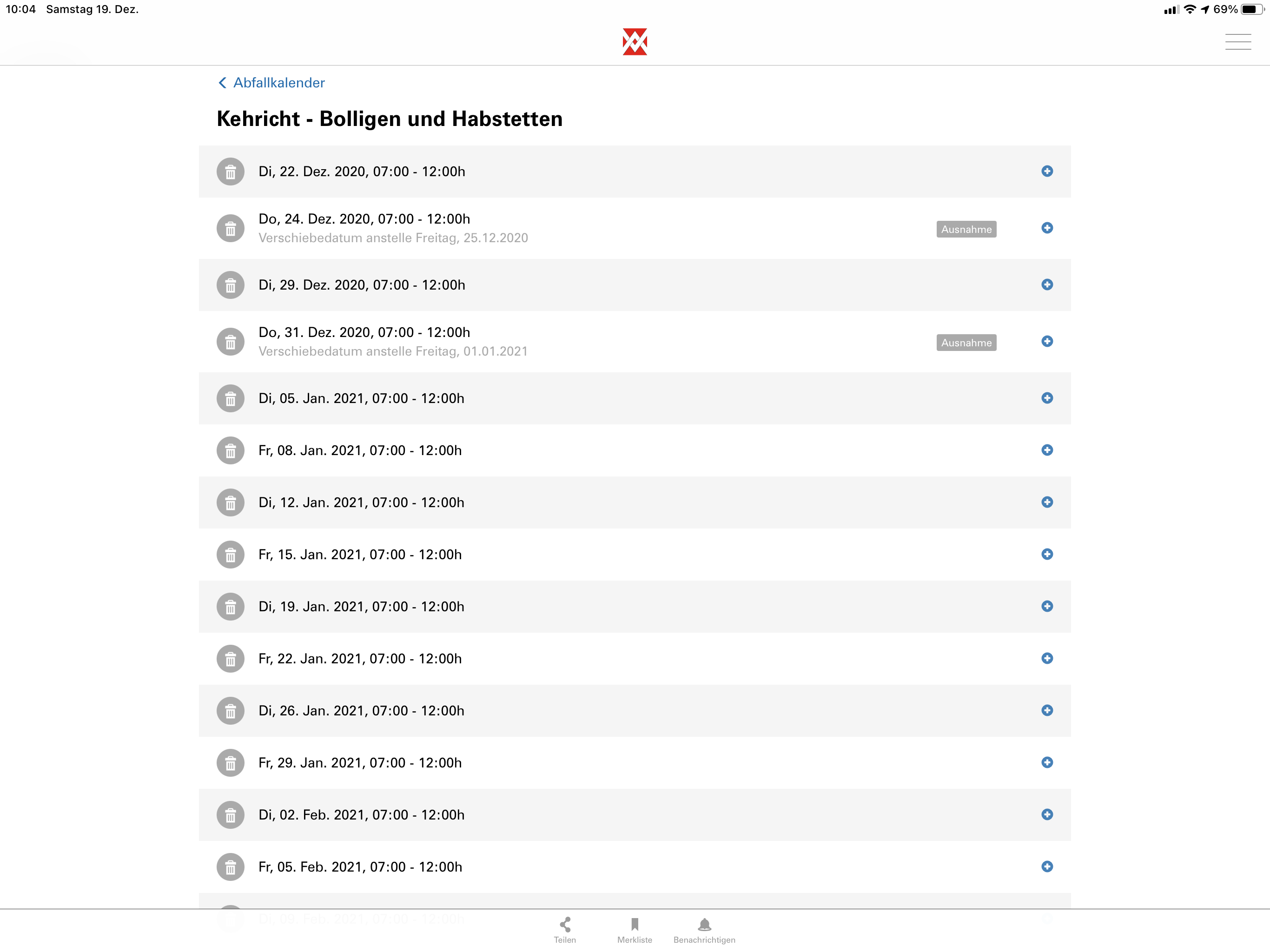Tap trash icon for Fr, 08. Jan. 2021

[230, 451]
